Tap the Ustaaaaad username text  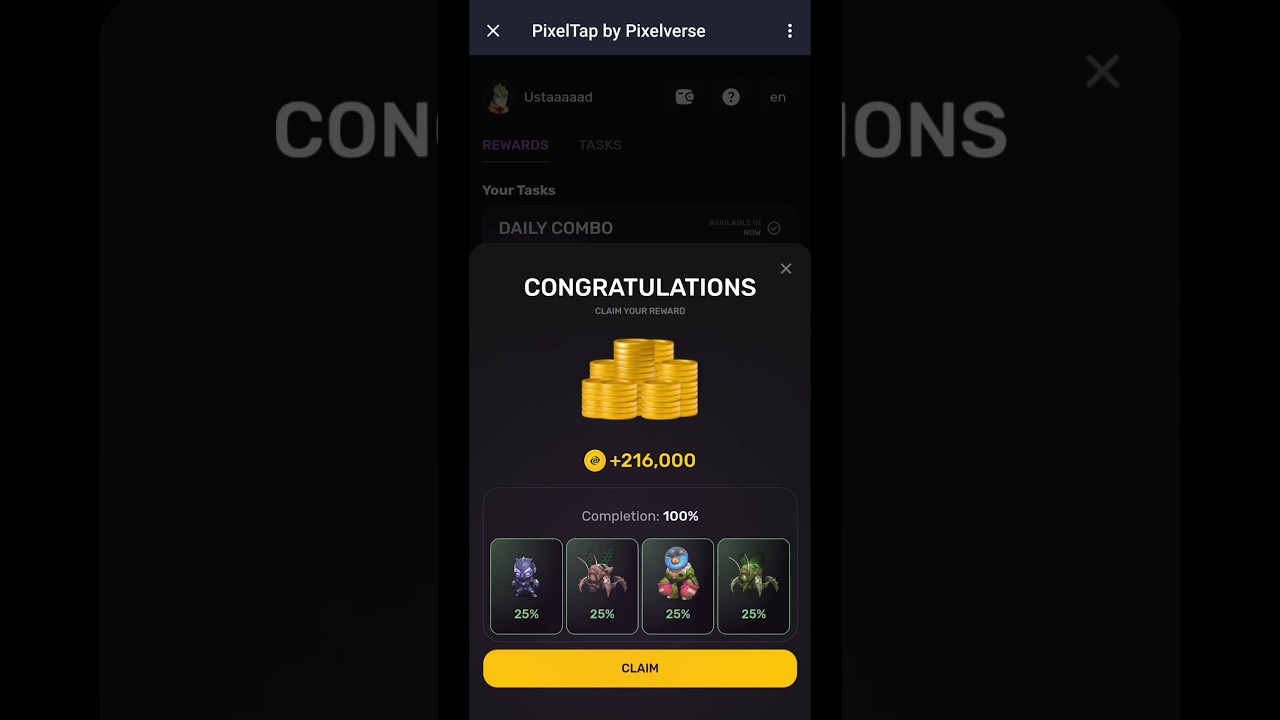click(558, 97)
